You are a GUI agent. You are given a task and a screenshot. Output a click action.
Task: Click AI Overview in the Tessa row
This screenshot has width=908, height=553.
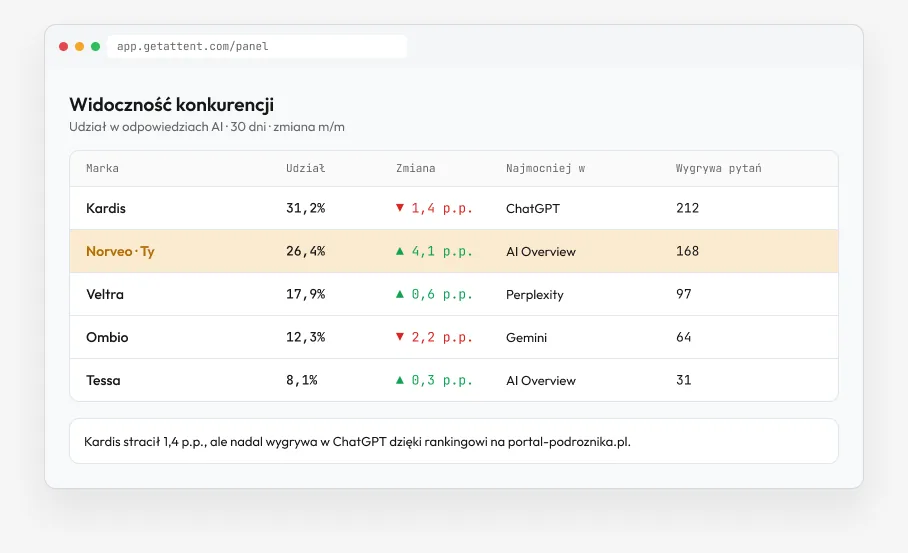point(541,381)
